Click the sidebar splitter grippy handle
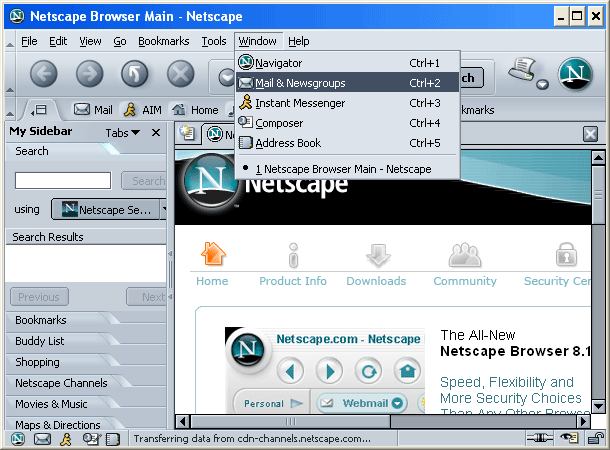 (170, 275)
